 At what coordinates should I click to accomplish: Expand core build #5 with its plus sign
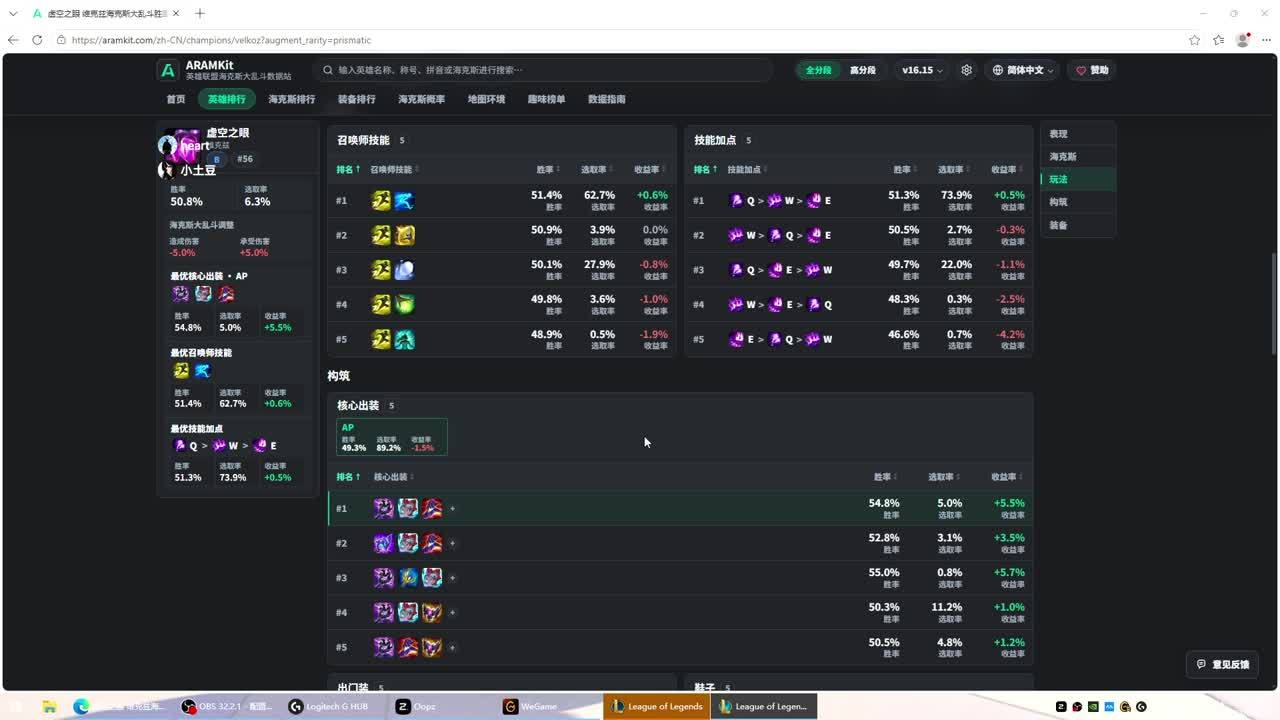tap(452, 647)
